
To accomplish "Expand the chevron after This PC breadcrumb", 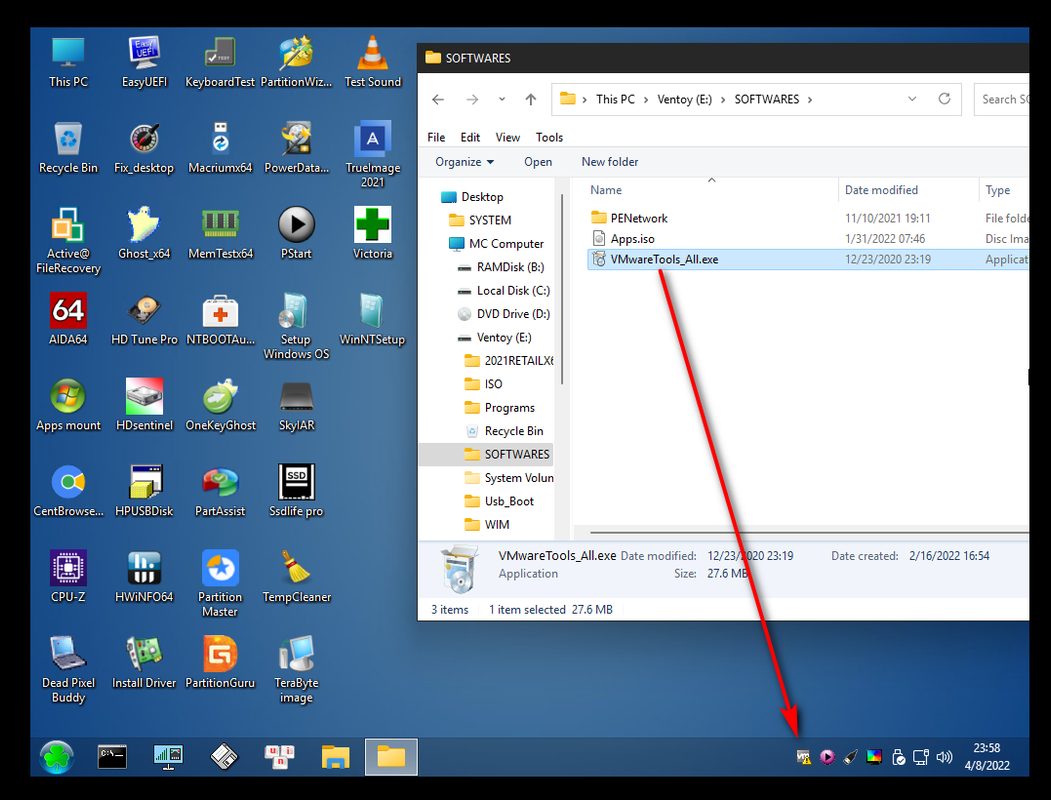I will pos(646,100).
